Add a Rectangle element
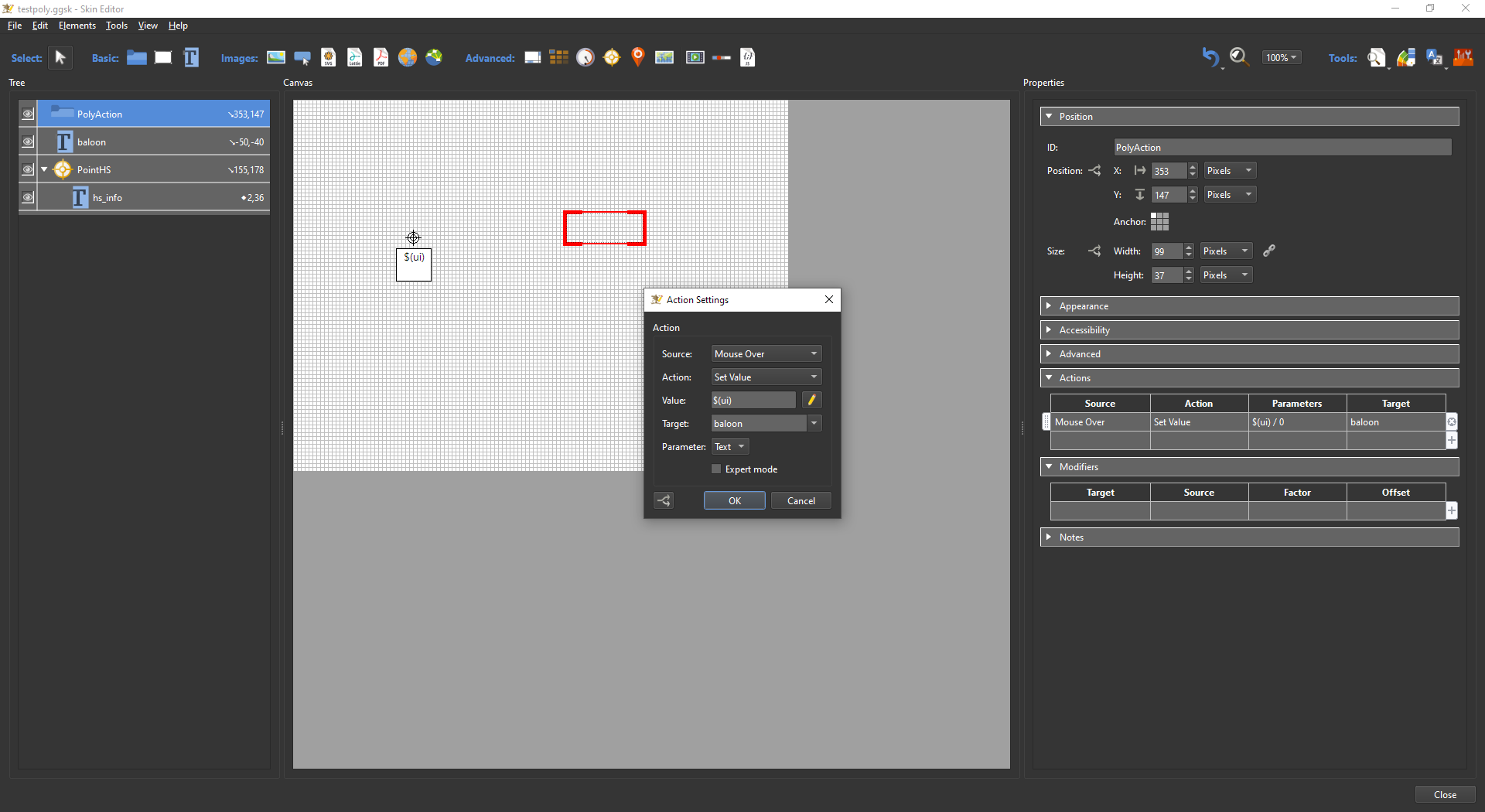 pyautogui.click(x=163, y=57)
